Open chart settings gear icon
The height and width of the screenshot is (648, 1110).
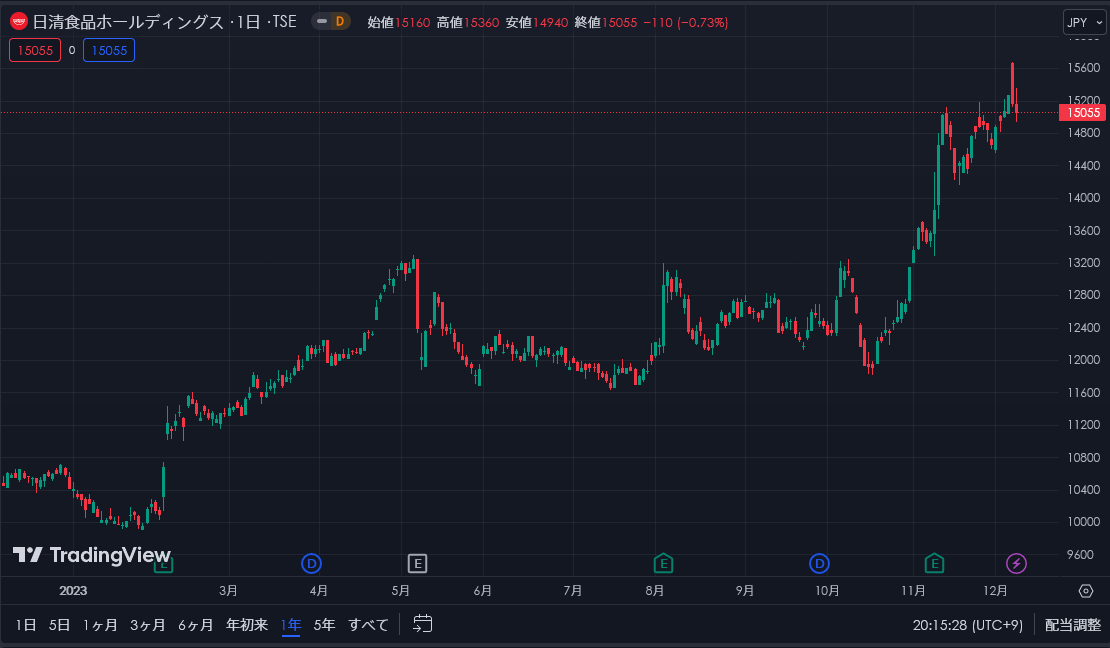pos(1086,591)
